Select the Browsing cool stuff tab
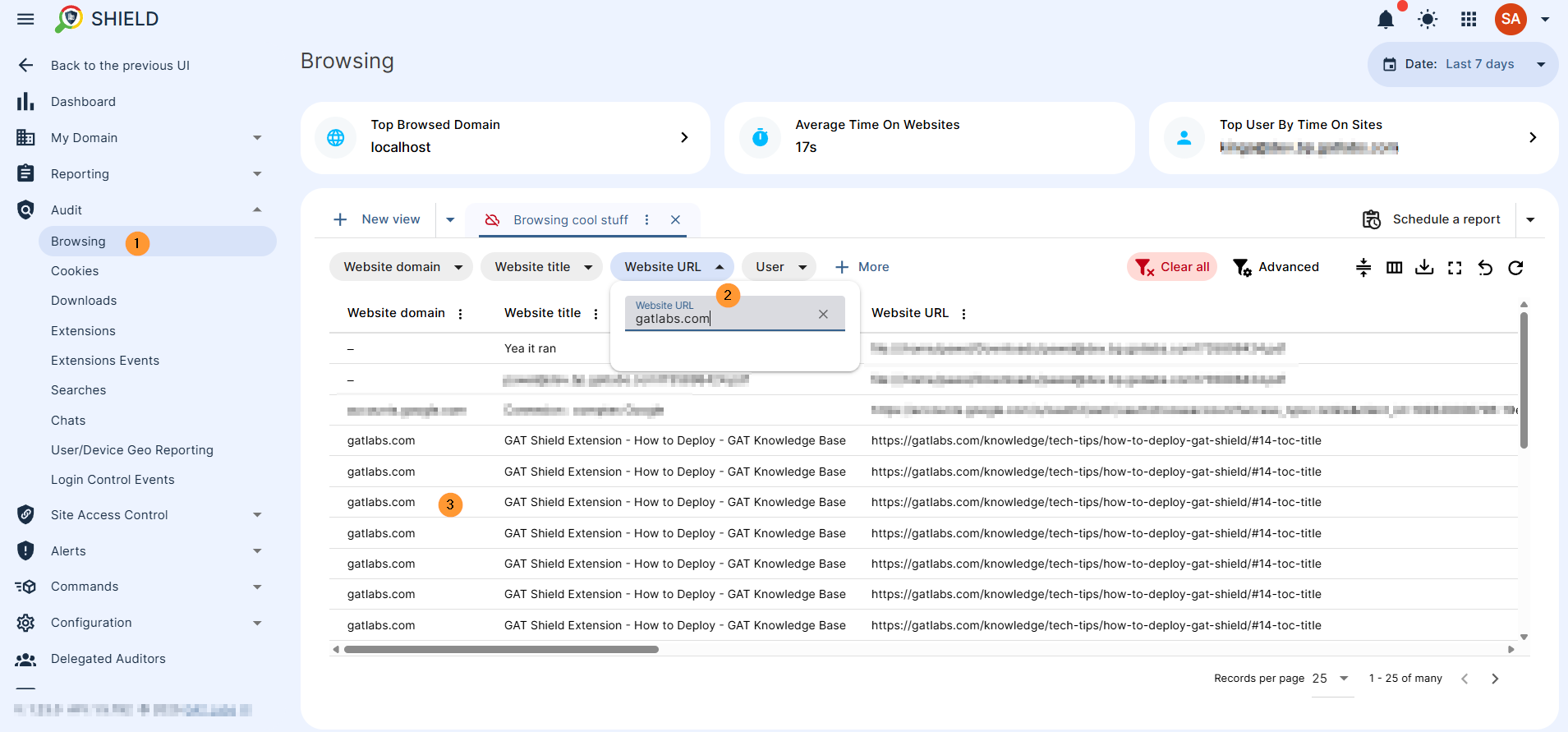The width and height of the screenshot is (1568, 732). pos(571,220)
